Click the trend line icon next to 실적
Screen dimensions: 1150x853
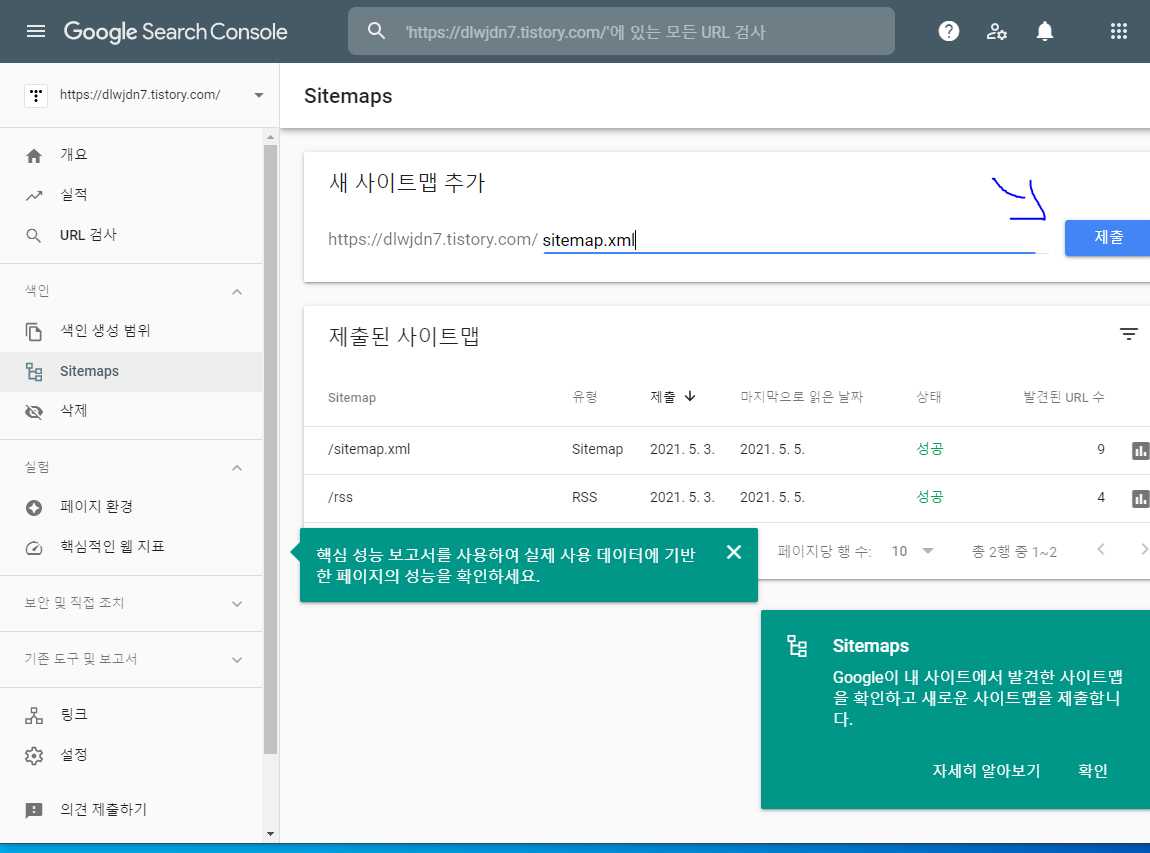34,196
